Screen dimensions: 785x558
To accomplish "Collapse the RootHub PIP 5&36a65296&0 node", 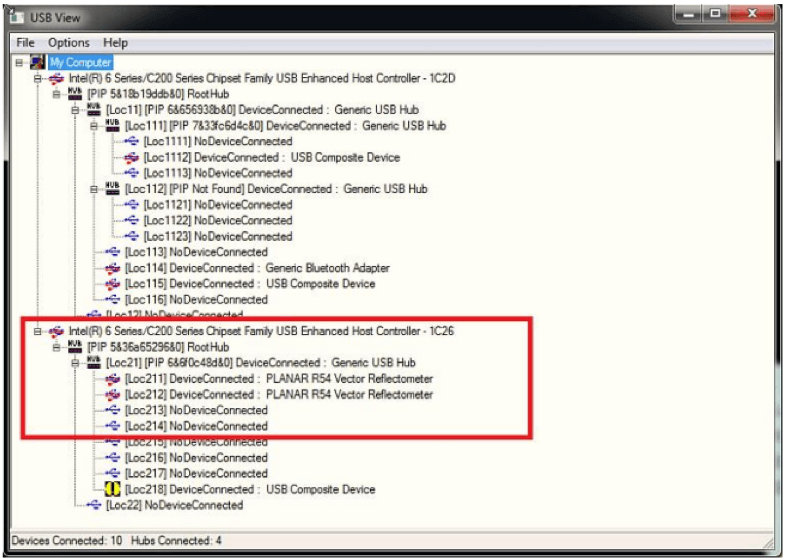I will click(x=57, y=347).
